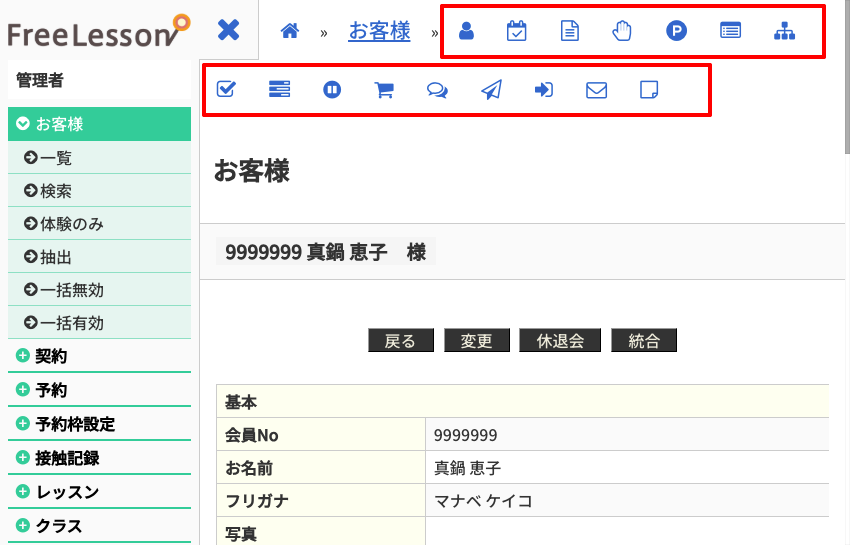The height and width of the screenshot is (545, 850).
Task: Click the paper plane send icon
Action: pyautogui.click(x=491, y=90)
